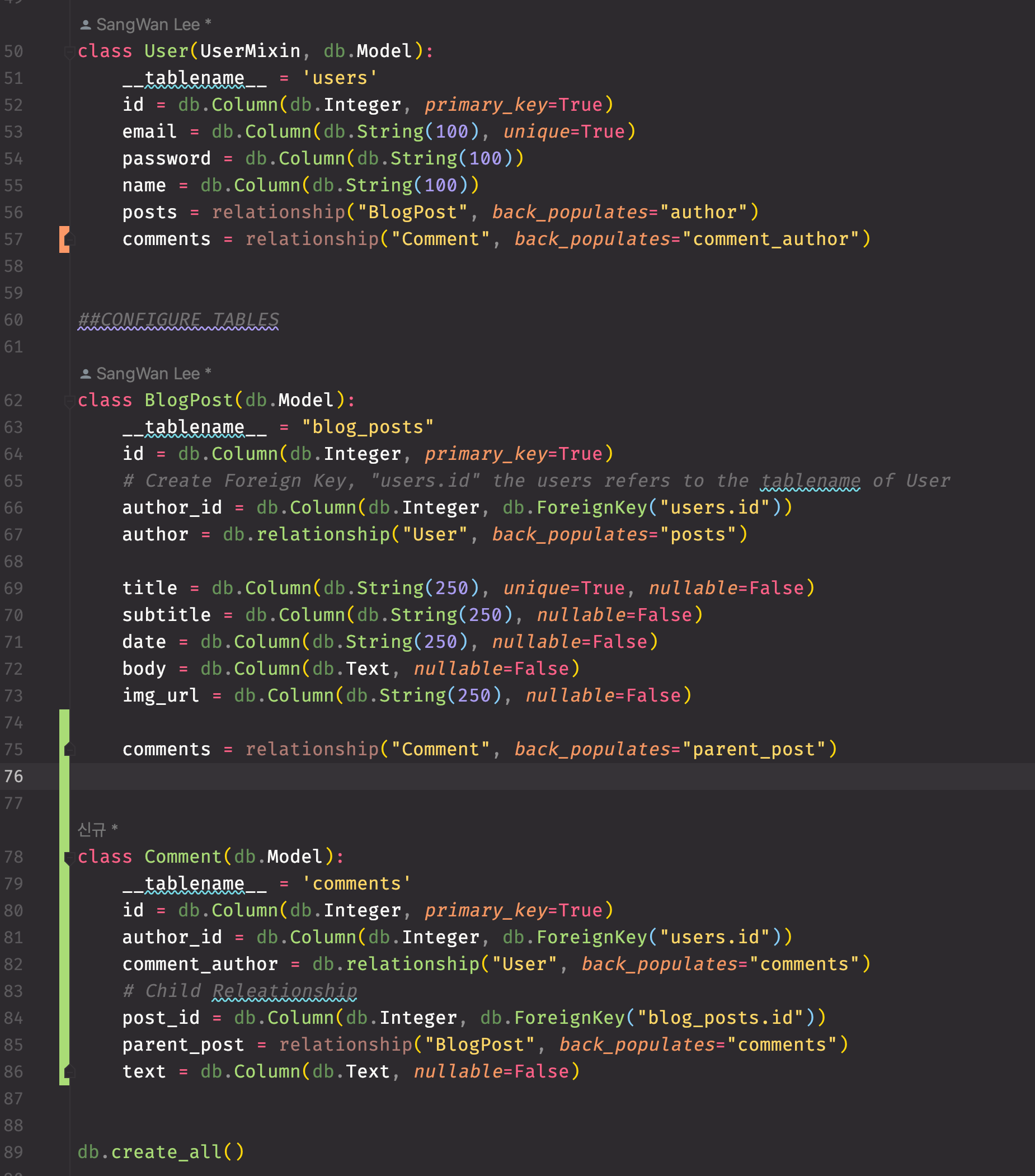
Task: Click the fold end marker on line 75
Action: pos(69,750)
